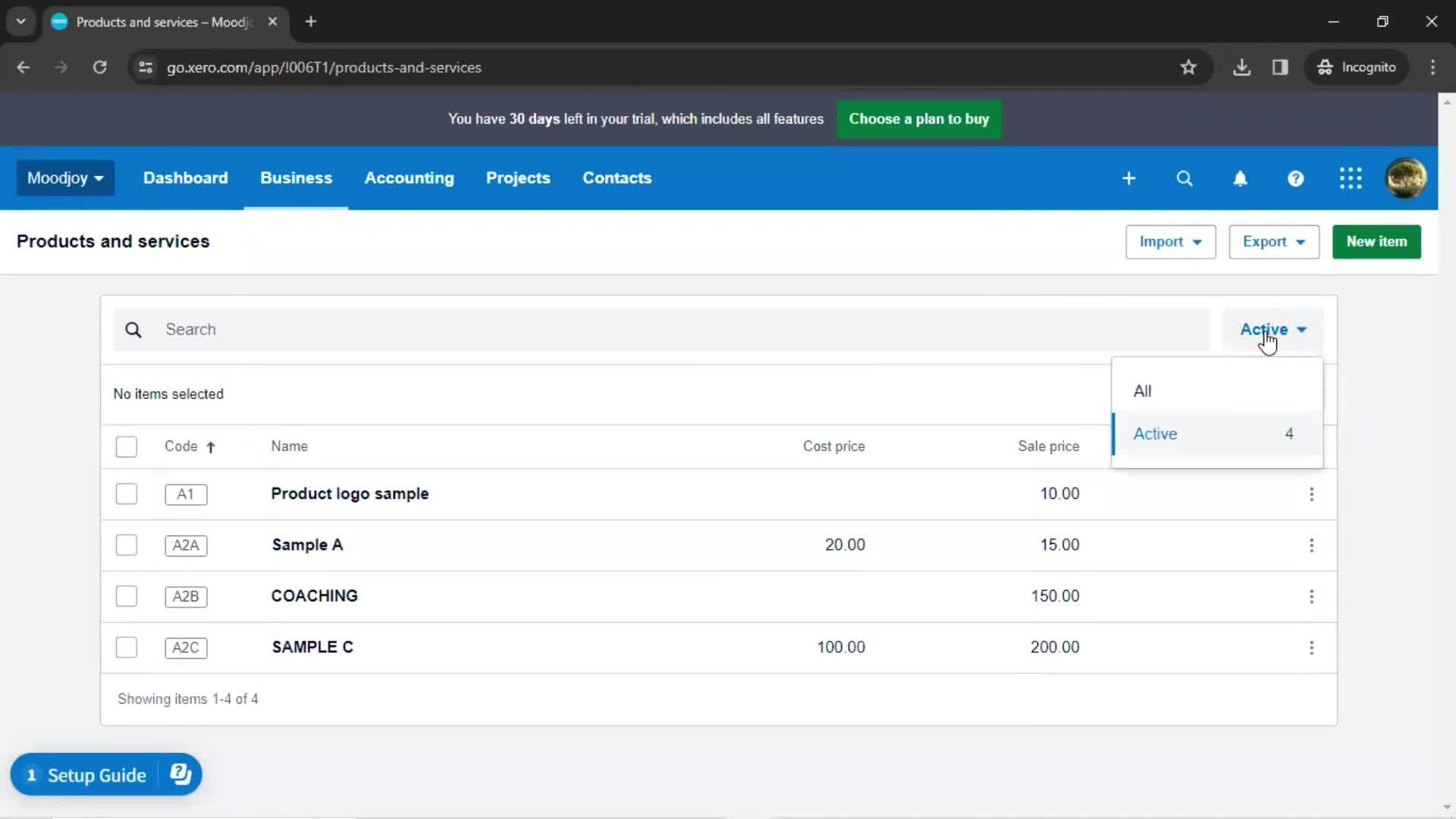1456x819 pixels.
Task: Select checkbox for item A2A
Action: pyautogui.click(x=127, y=544)
